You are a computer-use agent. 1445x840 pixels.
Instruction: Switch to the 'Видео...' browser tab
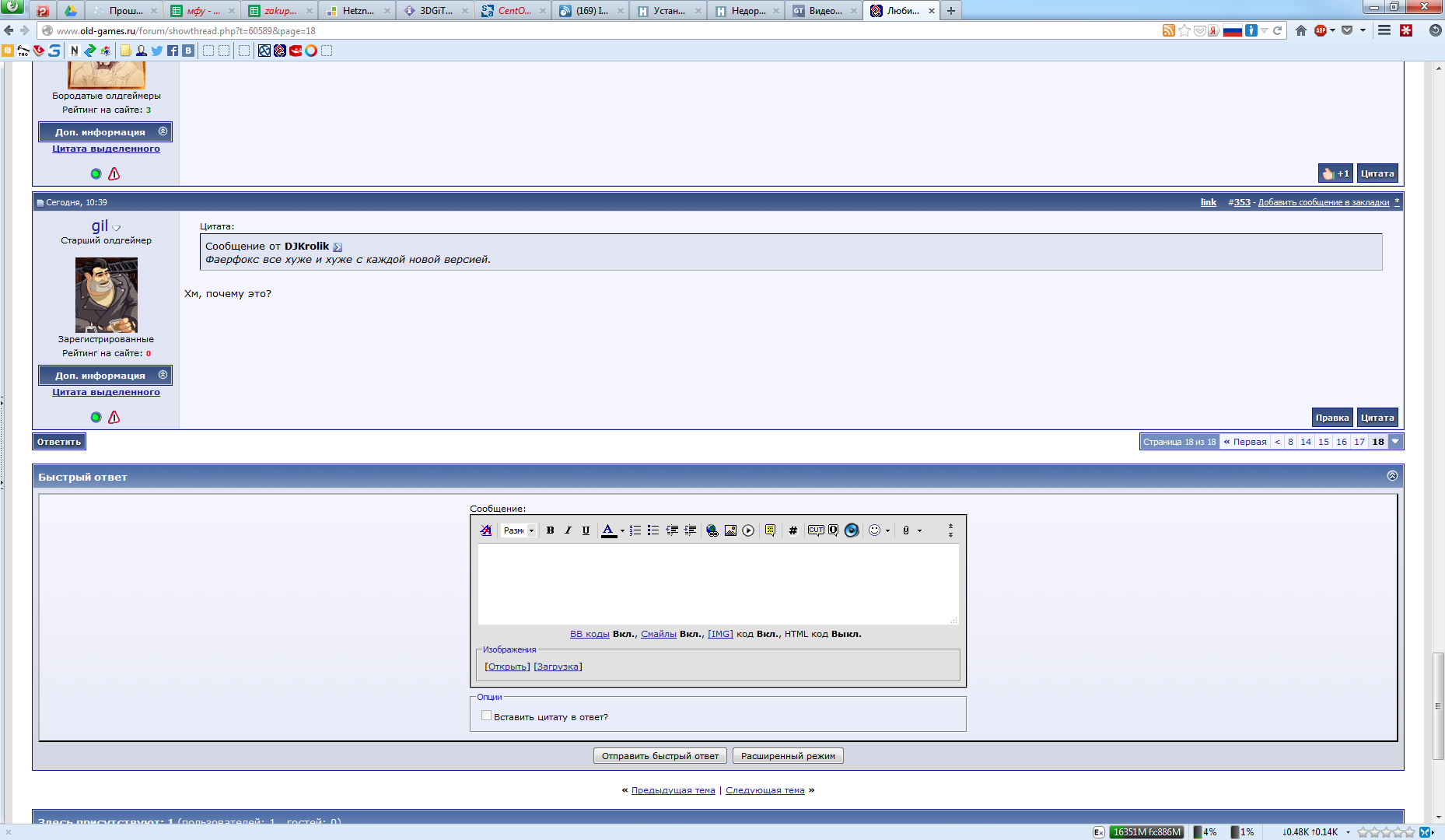tap(824, 11)
